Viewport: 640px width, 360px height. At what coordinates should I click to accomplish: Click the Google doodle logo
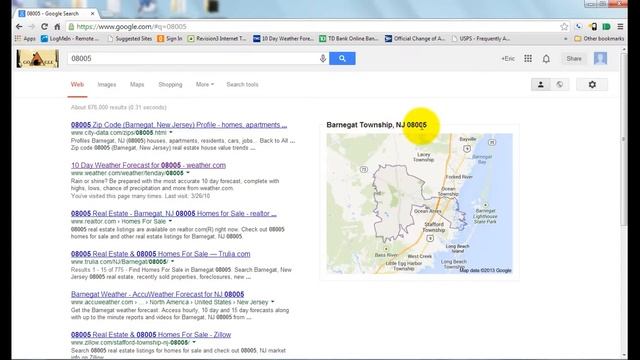38,59
